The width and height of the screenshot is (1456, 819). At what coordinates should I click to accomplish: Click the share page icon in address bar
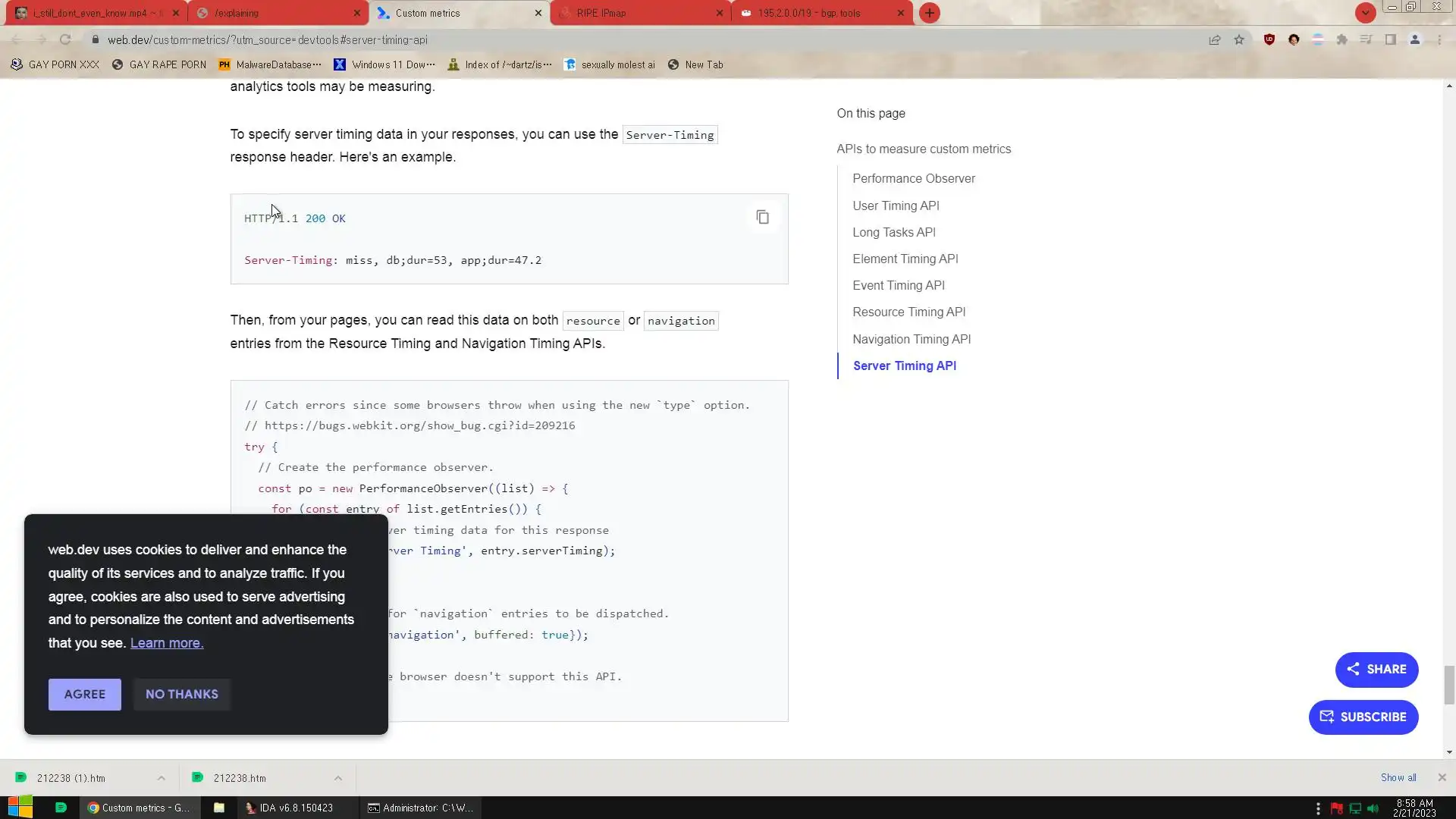tap(1215, 39)
